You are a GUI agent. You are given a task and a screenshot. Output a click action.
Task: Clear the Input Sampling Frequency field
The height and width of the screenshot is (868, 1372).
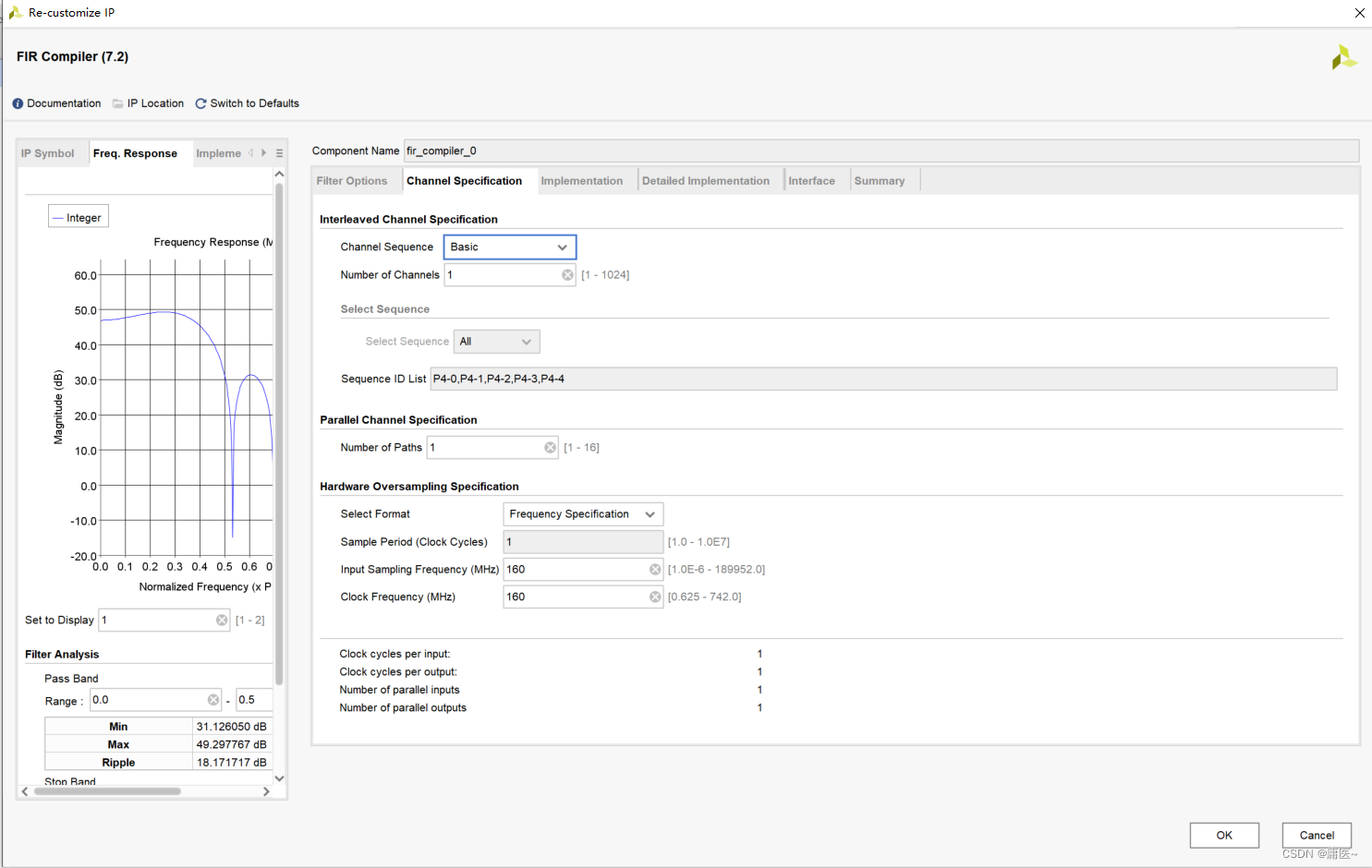[655, 570]
